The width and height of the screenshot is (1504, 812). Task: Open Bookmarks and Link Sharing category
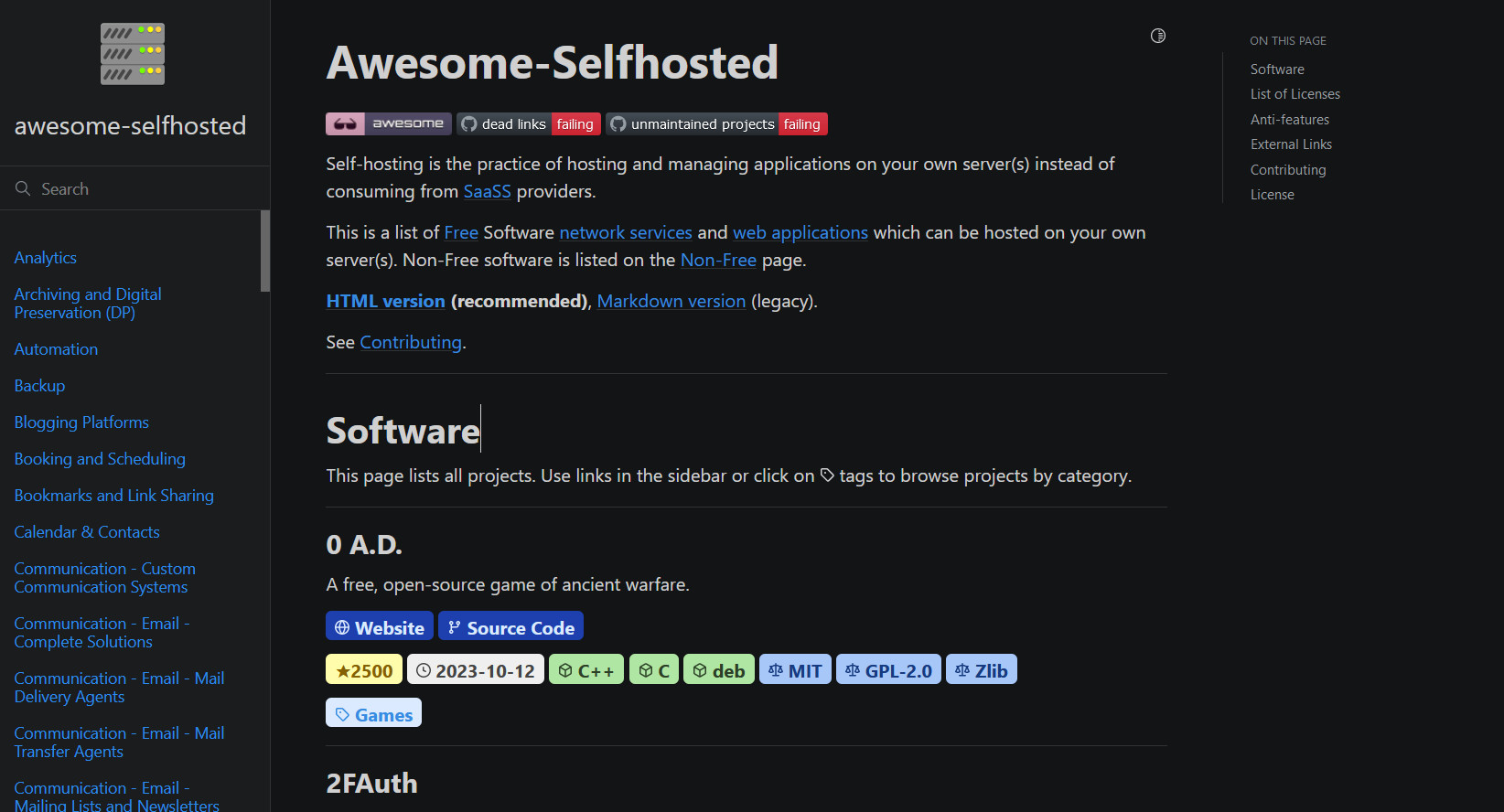[x=114, y=496]
